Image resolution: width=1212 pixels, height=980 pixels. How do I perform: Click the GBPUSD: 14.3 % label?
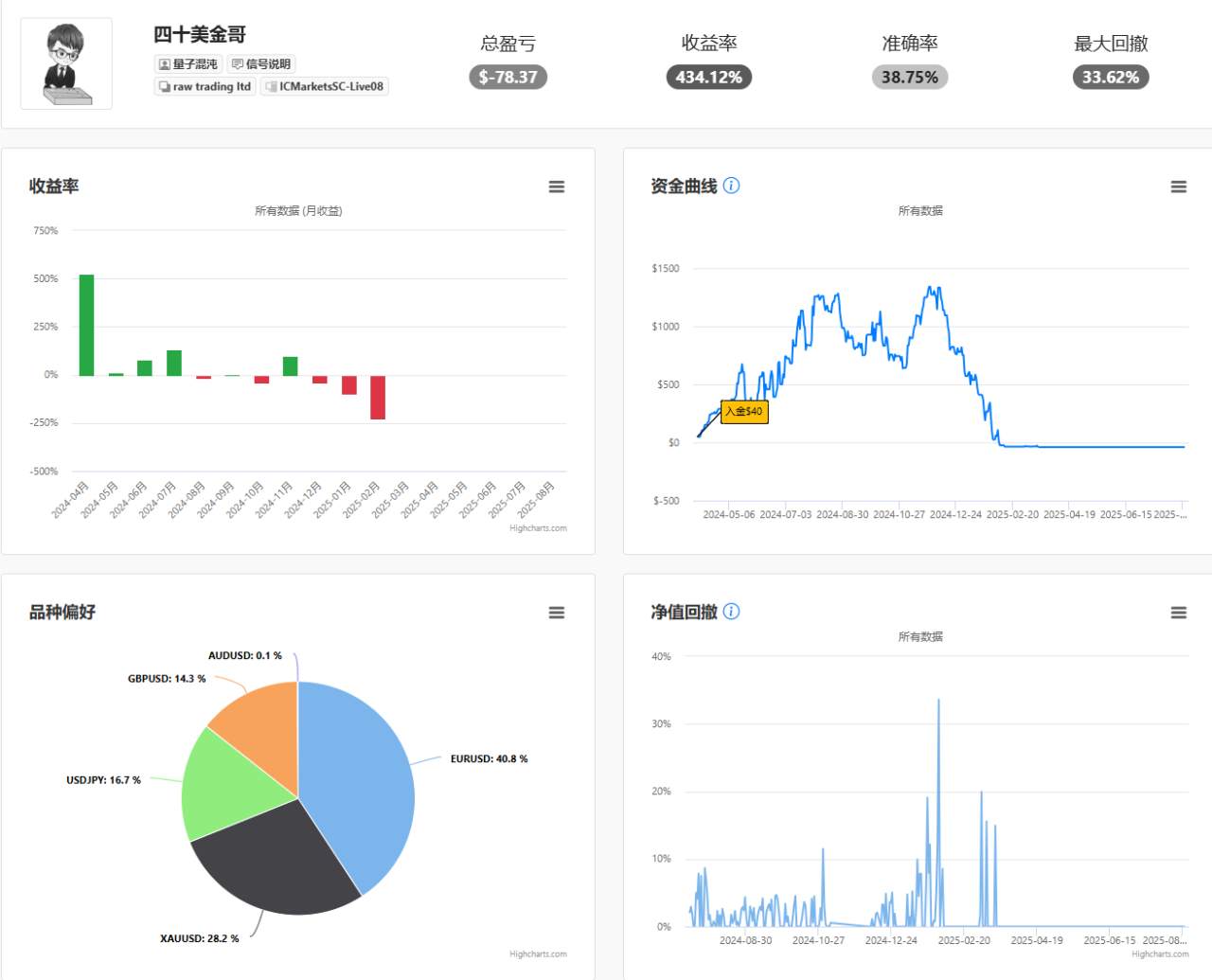coord(167,679)
